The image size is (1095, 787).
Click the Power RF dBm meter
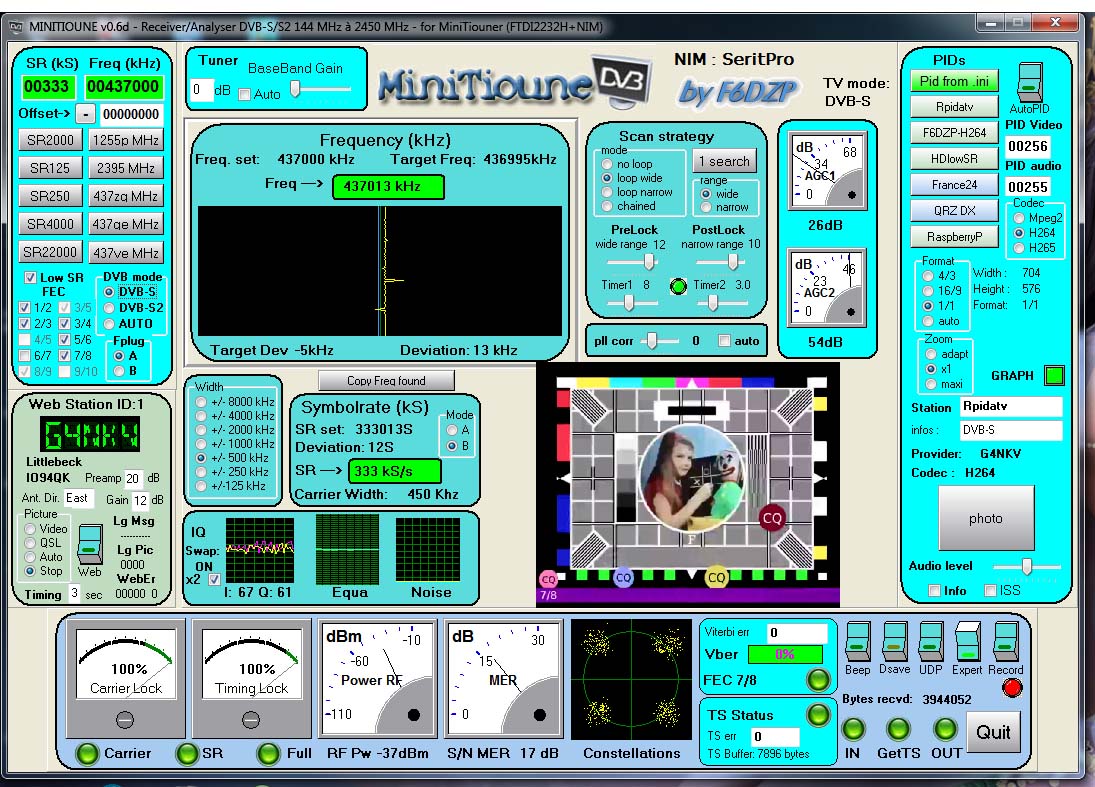(377, 678)
